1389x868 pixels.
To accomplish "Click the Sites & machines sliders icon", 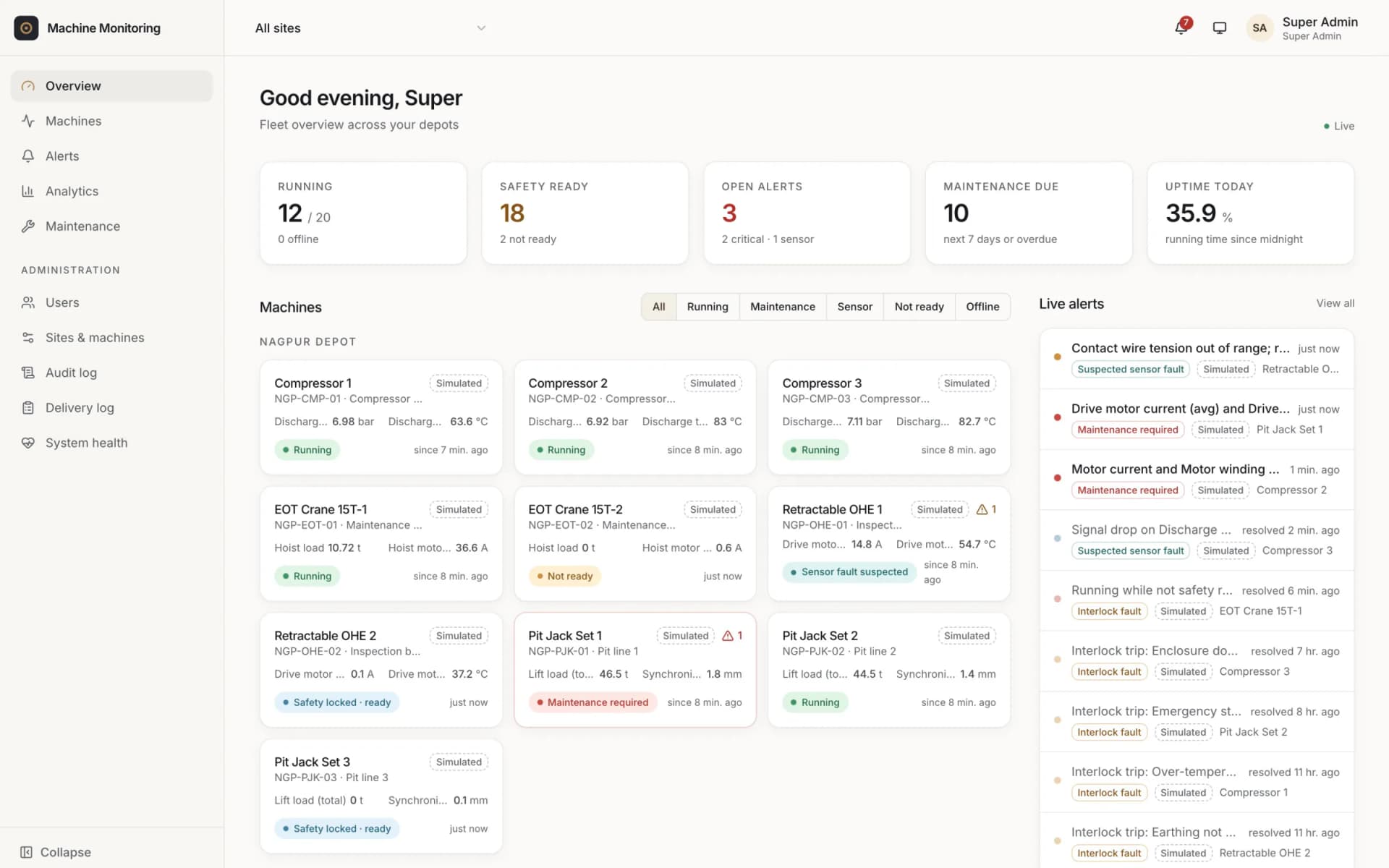I will click(x=28, y=338).
